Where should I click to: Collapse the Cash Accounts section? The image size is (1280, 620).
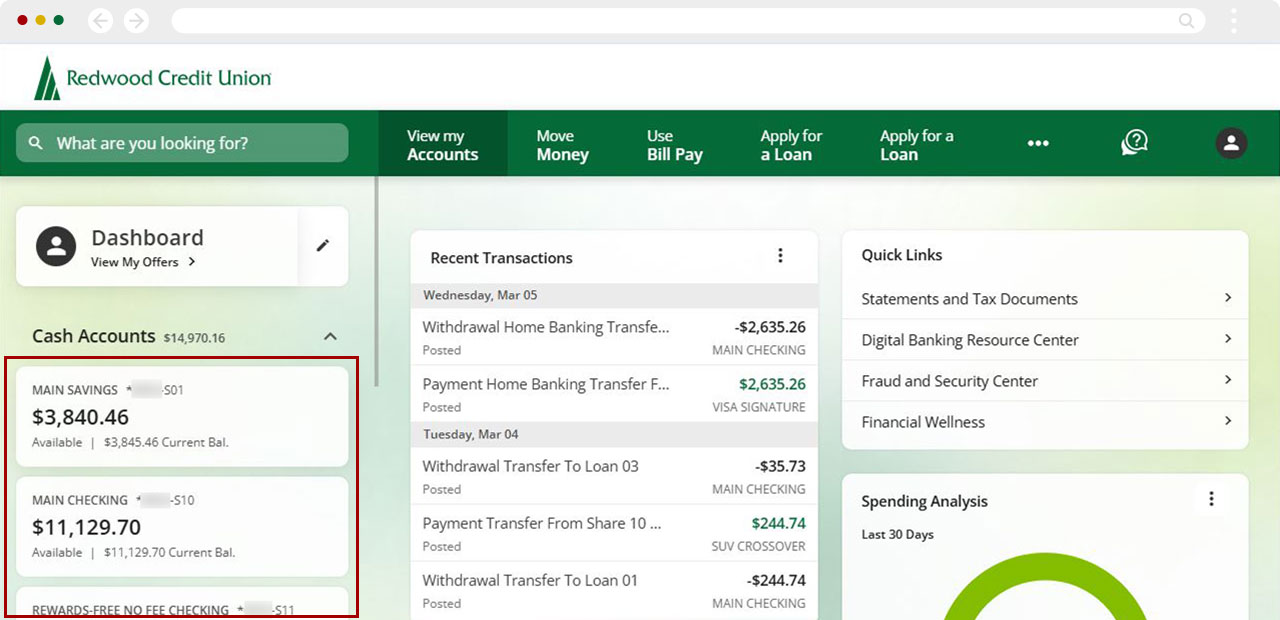(331, 337)
